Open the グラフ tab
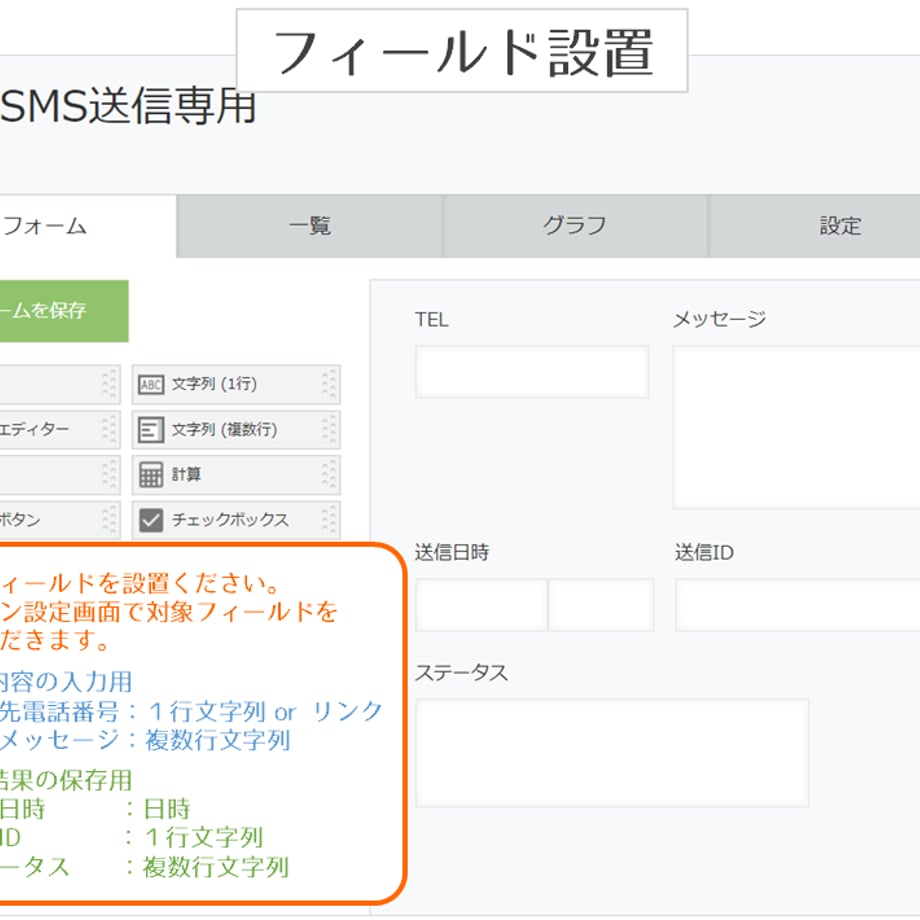 pos(575,226)
